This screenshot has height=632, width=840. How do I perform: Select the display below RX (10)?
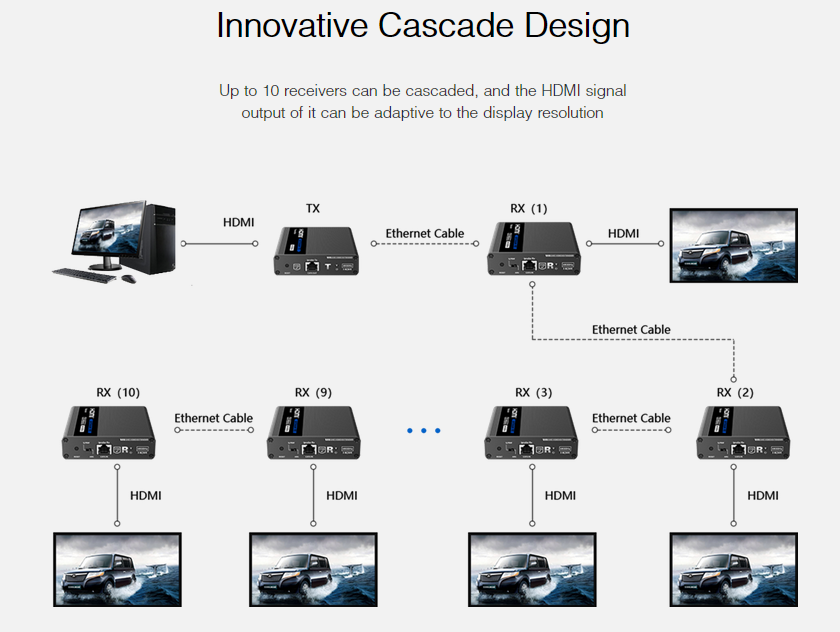(x=117, y=569)
